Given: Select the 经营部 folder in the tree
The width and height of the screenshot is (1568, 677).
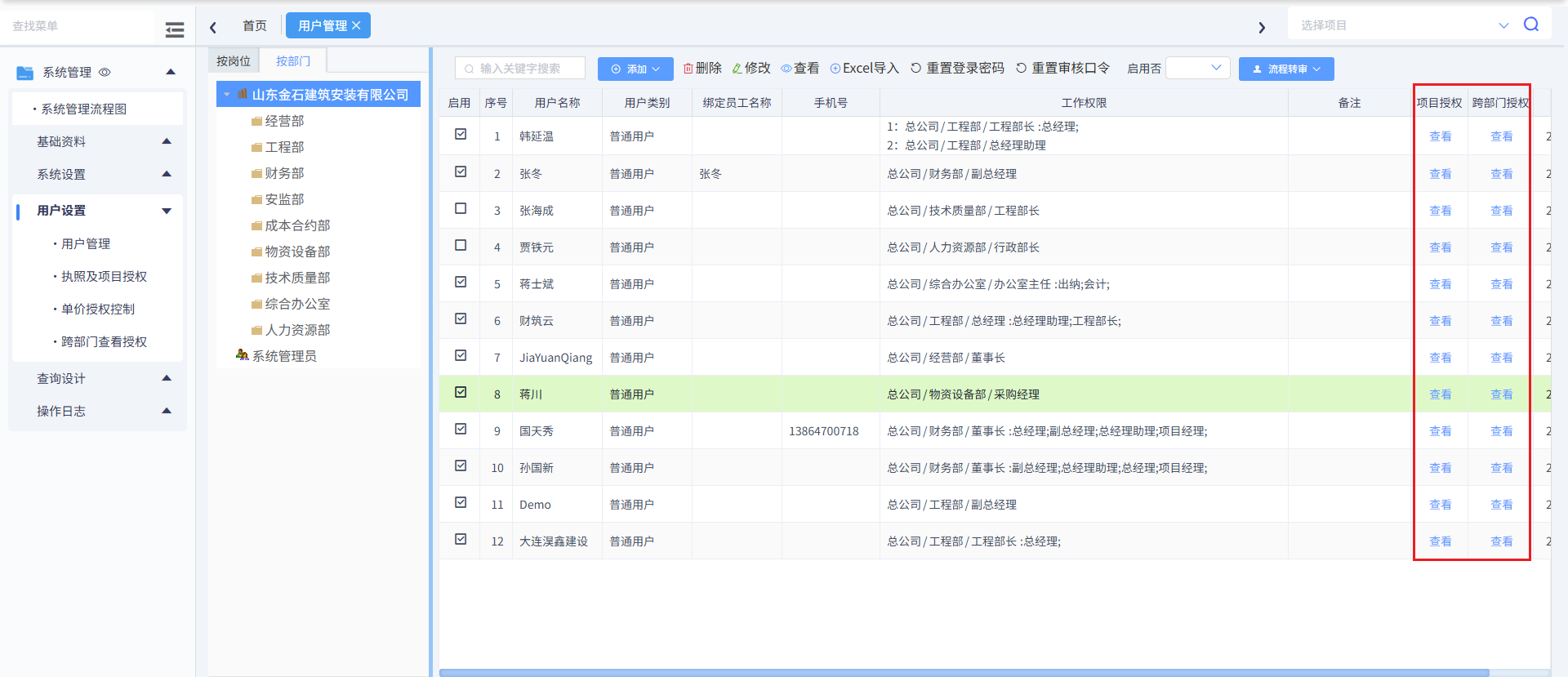Looking at the screenshot, I should pos(278,121).
